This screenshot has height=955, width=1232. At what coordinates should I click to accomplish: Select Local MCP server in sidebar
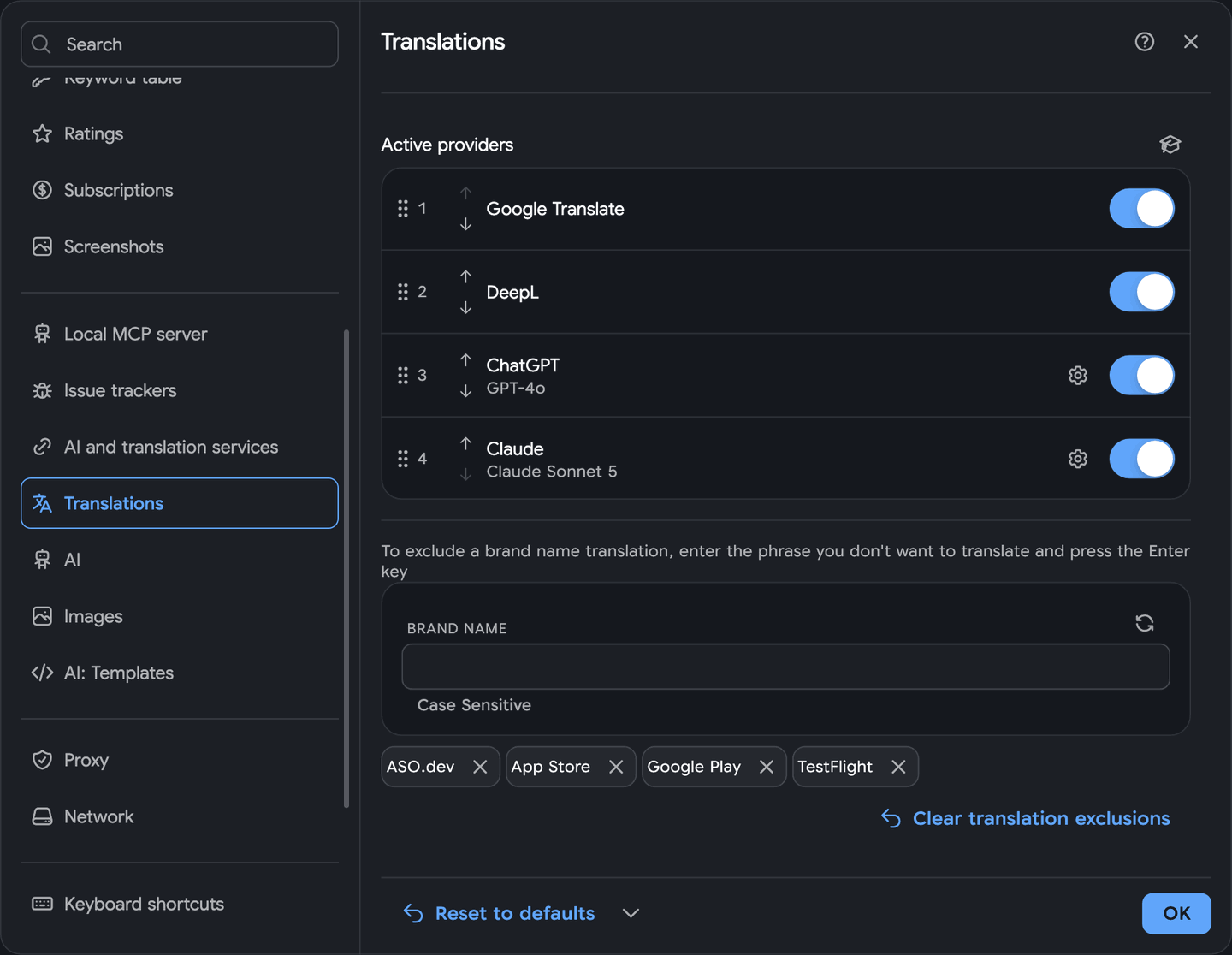pyautogui.click(x=180, y=334)
